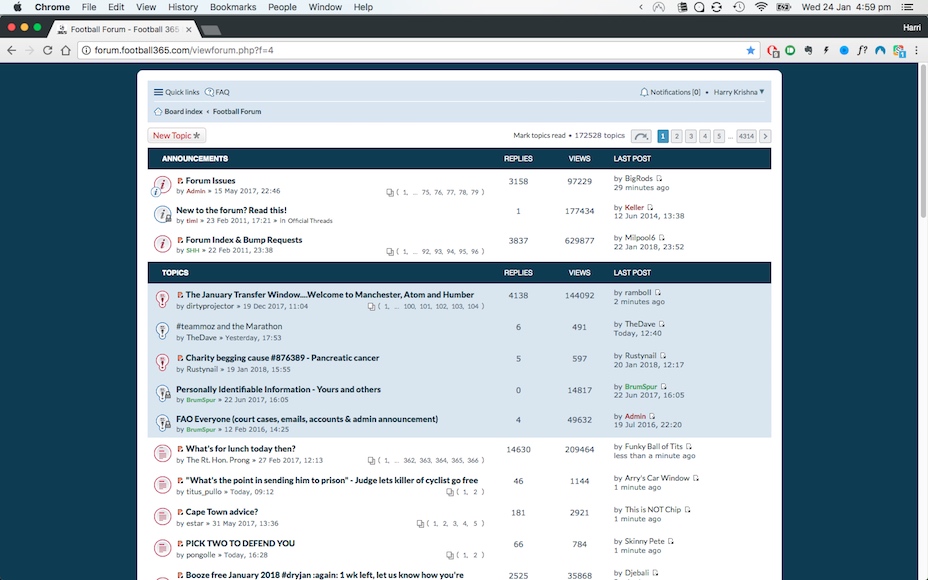928x580 pixels.
Task: Open BrumSpur profile in last post column
Action: tap(641, 386)
